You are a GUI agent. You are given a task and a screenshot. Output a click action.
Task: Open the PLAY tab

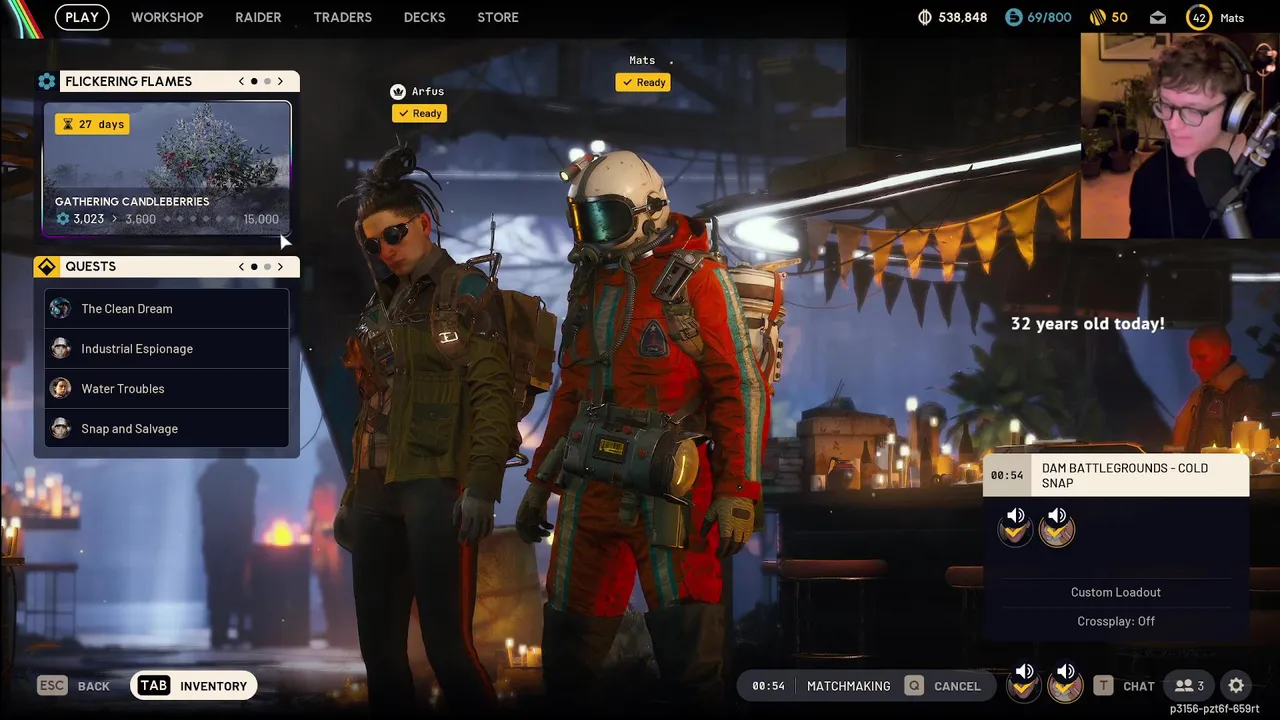click(82, 17)
